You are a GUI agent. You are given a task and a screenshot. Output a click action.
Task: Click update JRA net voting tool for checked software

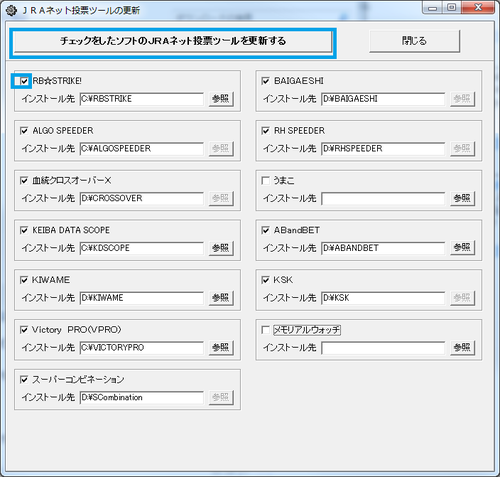[173, 41]
